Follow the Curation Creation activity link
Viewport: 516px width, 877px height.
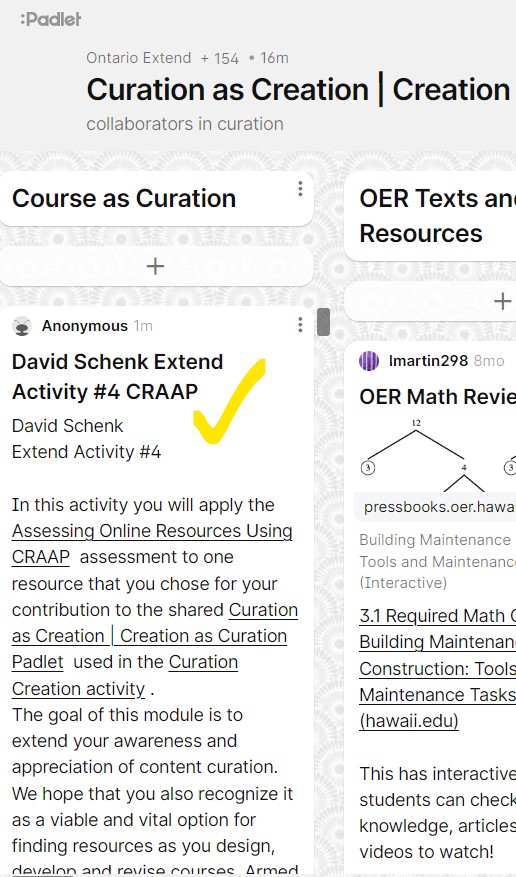125,675
